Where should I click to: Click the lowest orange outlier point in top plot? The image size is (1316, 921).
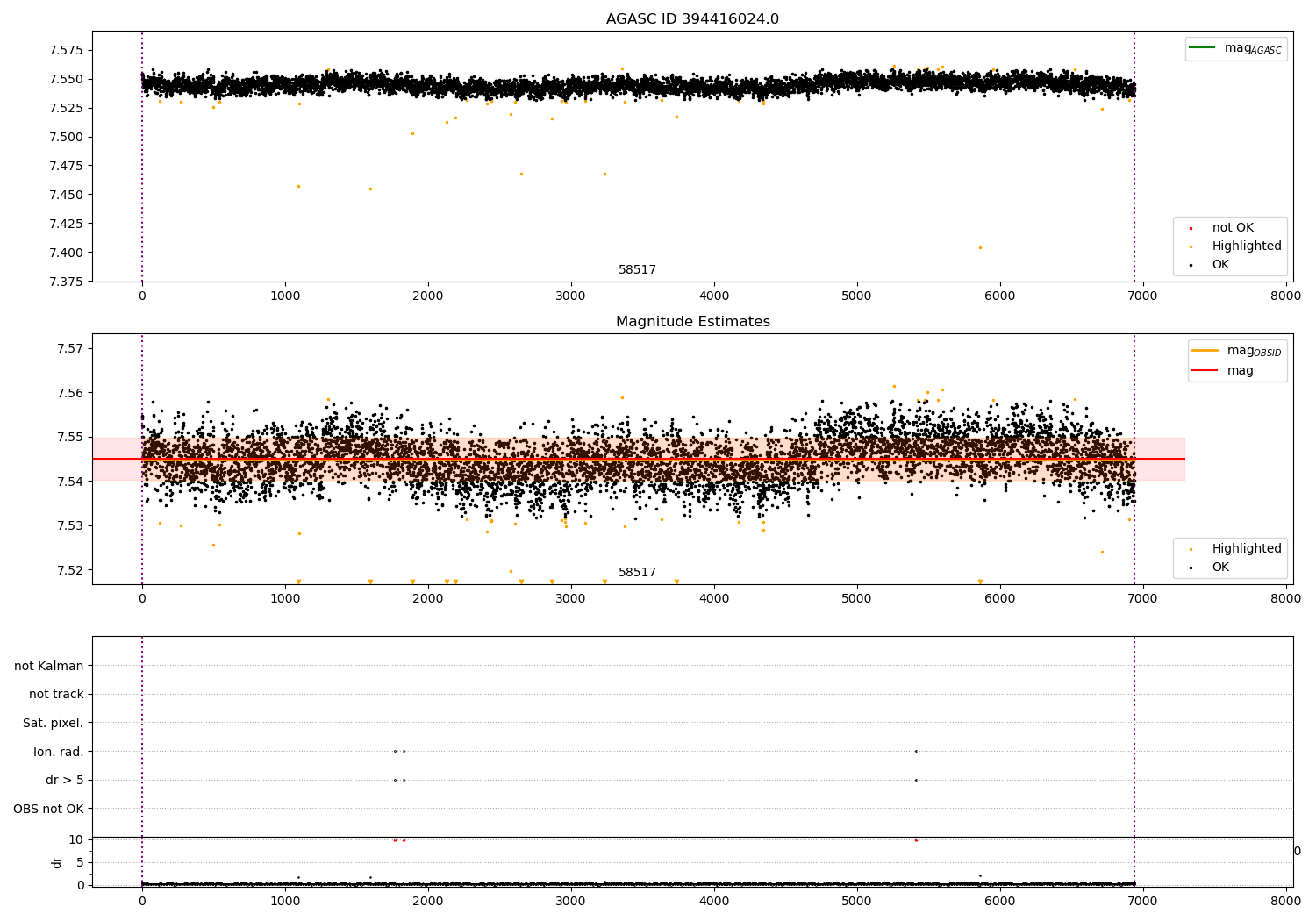click(x=980, y=247)
